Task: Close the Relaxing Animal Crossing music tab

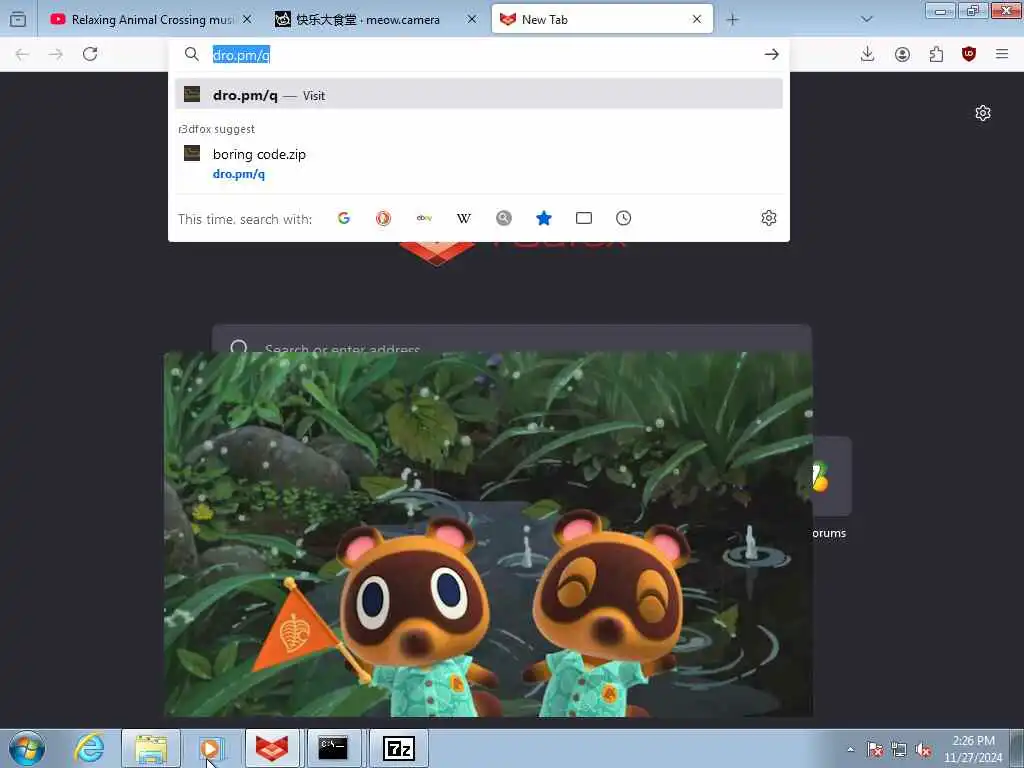Action: point(247,20)
